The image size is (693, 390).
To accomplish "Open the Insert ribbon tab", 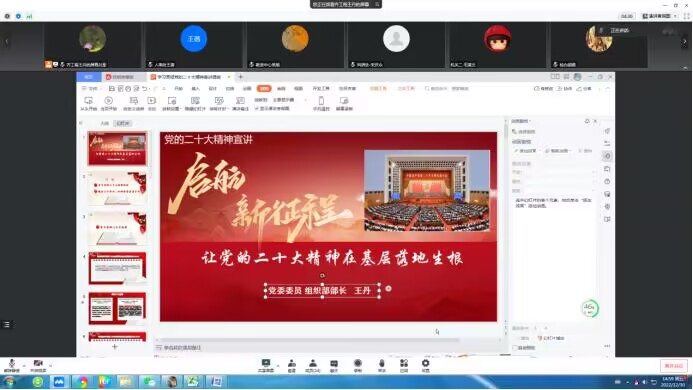I will coord(195,89).
